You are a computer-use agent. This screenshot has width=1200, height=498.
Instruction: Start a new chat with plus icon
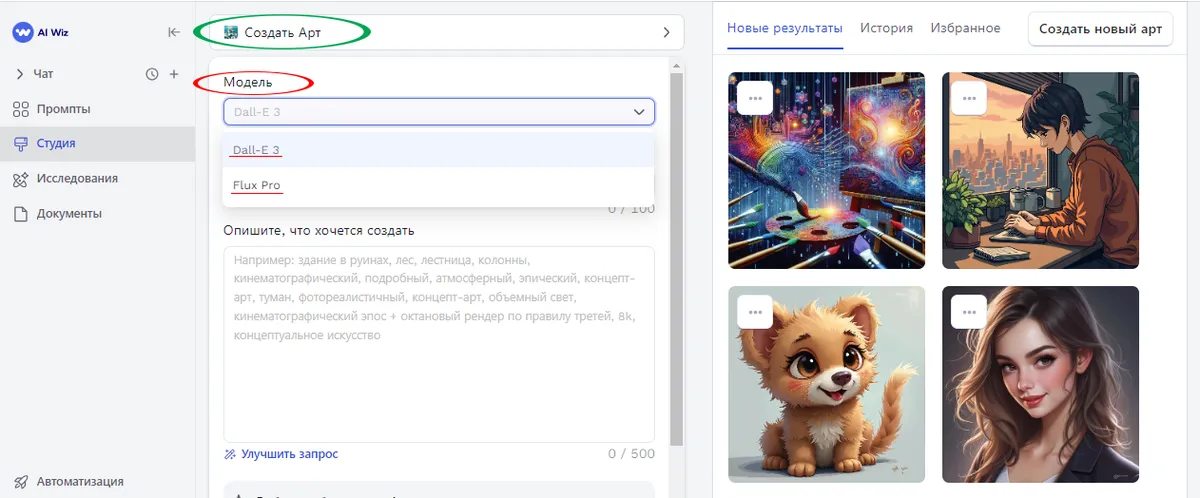[x=174, y=74]
